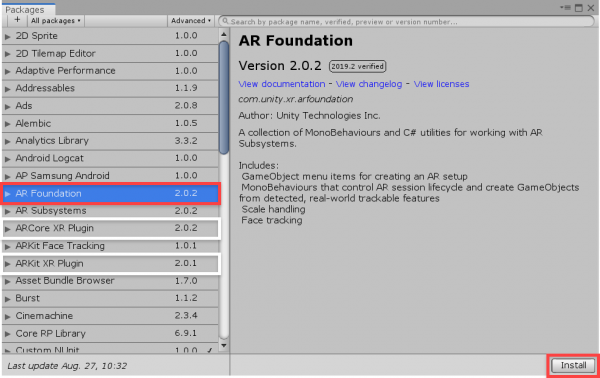Click the plus add package icon
The image size is (600, 378).
pyautogui.click(x=17, y=20)
